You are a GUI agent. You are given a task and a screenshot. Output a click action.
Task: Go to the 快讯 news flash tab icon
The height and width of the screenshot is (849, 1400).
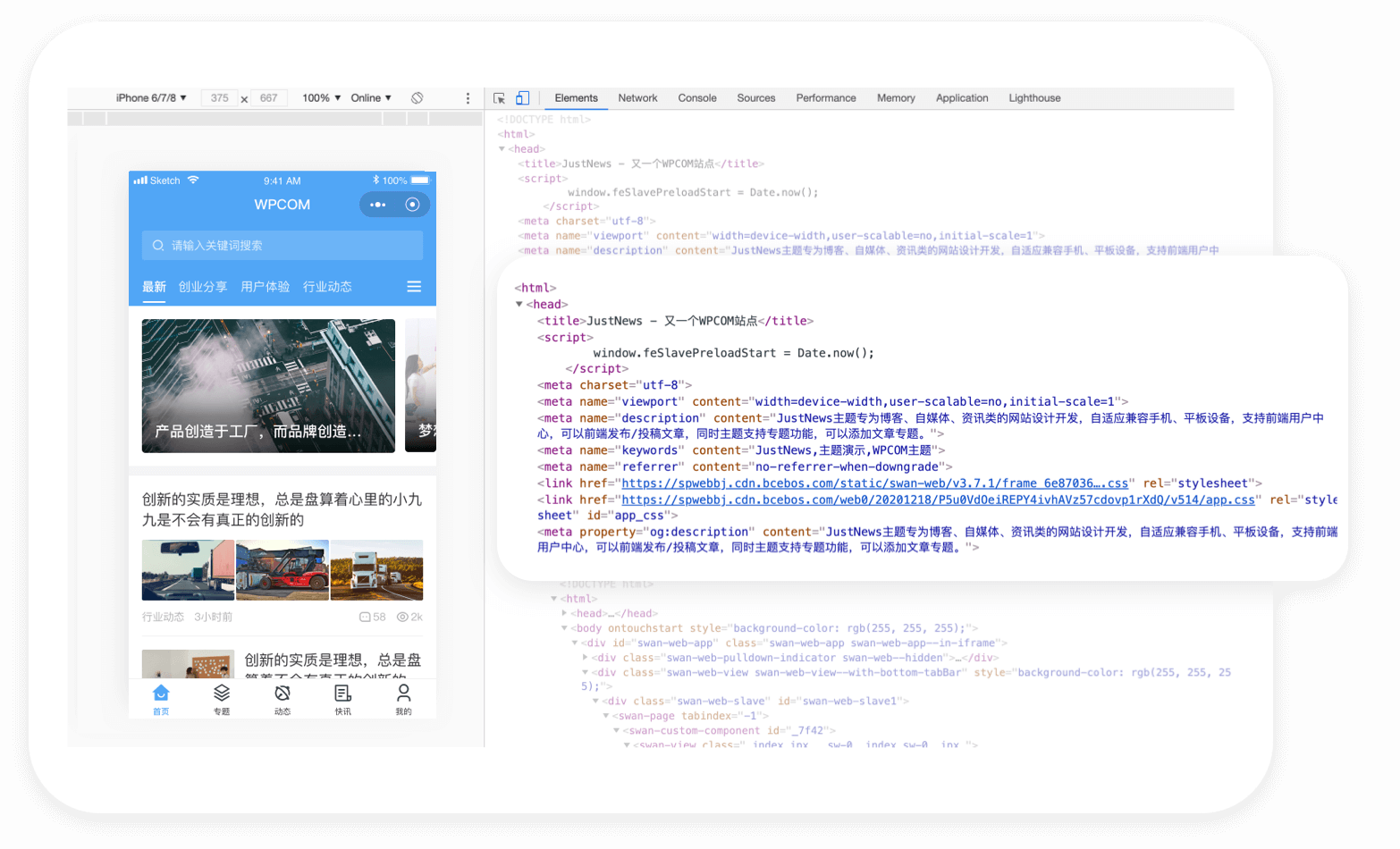click(x=343, y=693)
